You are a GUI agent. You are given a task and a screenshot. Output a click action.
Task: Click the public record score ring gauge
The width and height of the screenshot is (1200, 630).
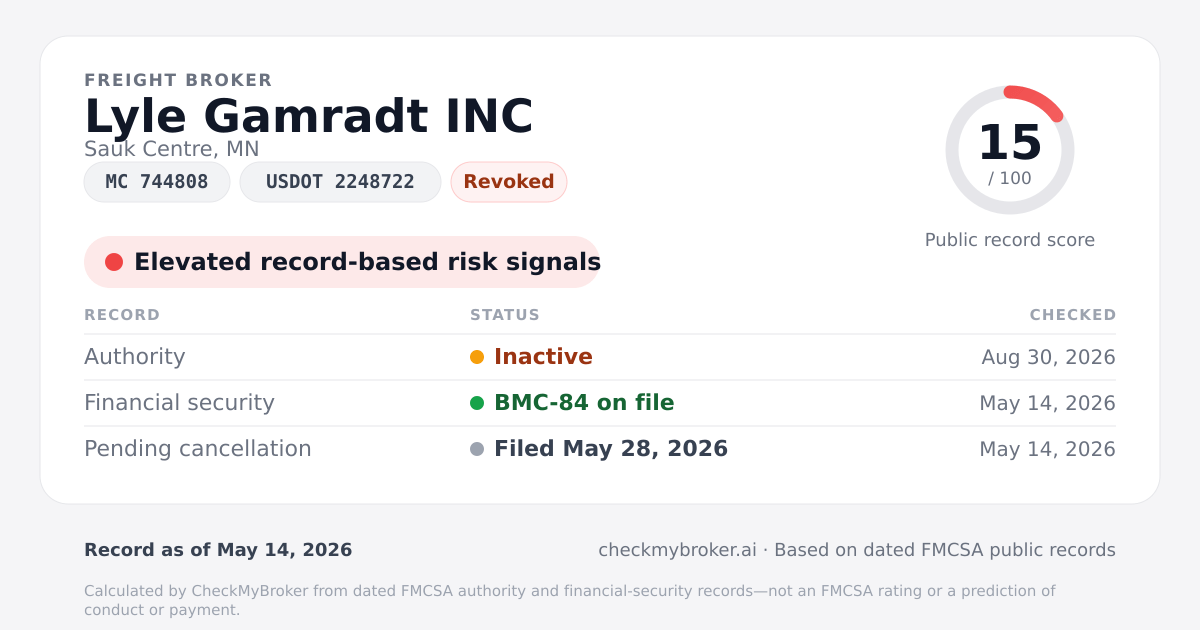1010,150
